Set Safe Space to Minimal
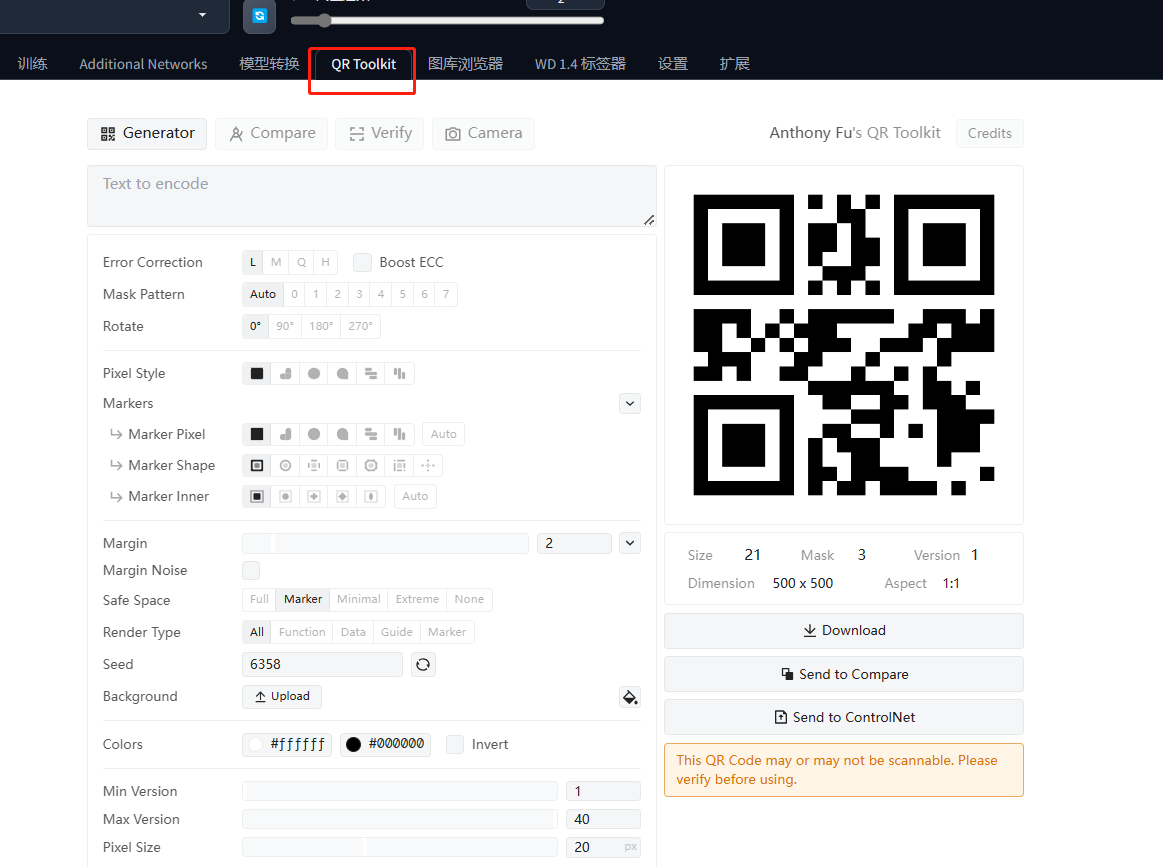 [358, 599]
